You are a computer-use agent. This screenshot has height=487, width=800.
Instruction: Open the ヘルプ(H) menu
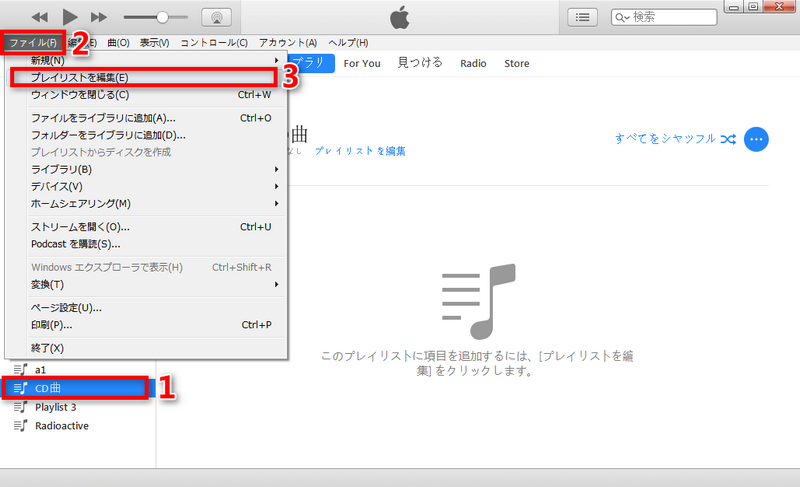click(x=348, y=43)
